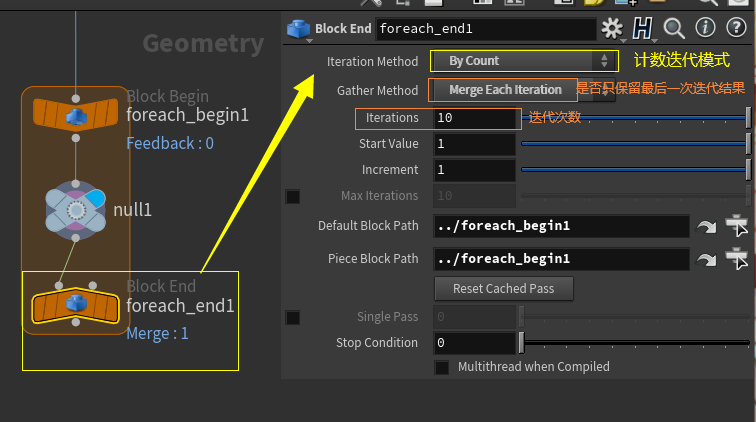Select the foreach_begin1 node
Screen dimensions: 756x422
coord(76,118)
